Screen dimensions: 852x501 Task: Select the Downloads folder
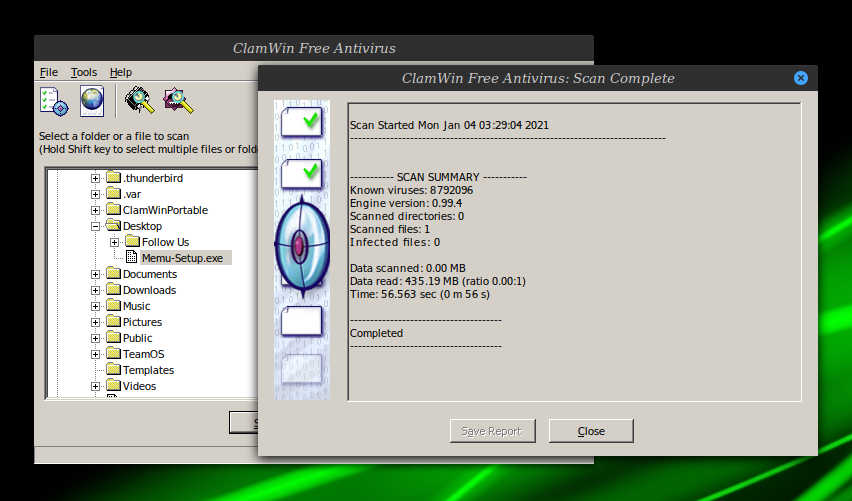(149, 290)
